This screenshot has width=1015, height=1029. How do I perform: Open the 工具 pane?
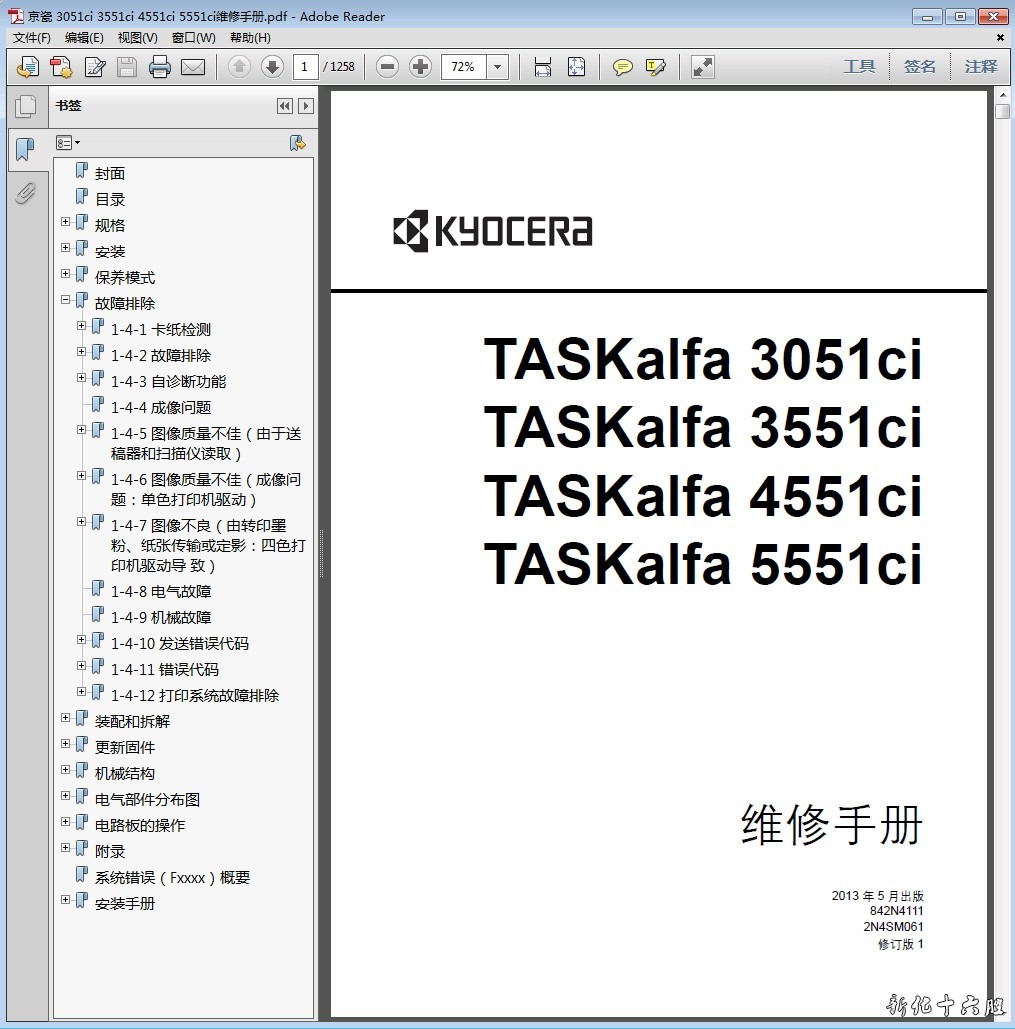tap(859, 67)
